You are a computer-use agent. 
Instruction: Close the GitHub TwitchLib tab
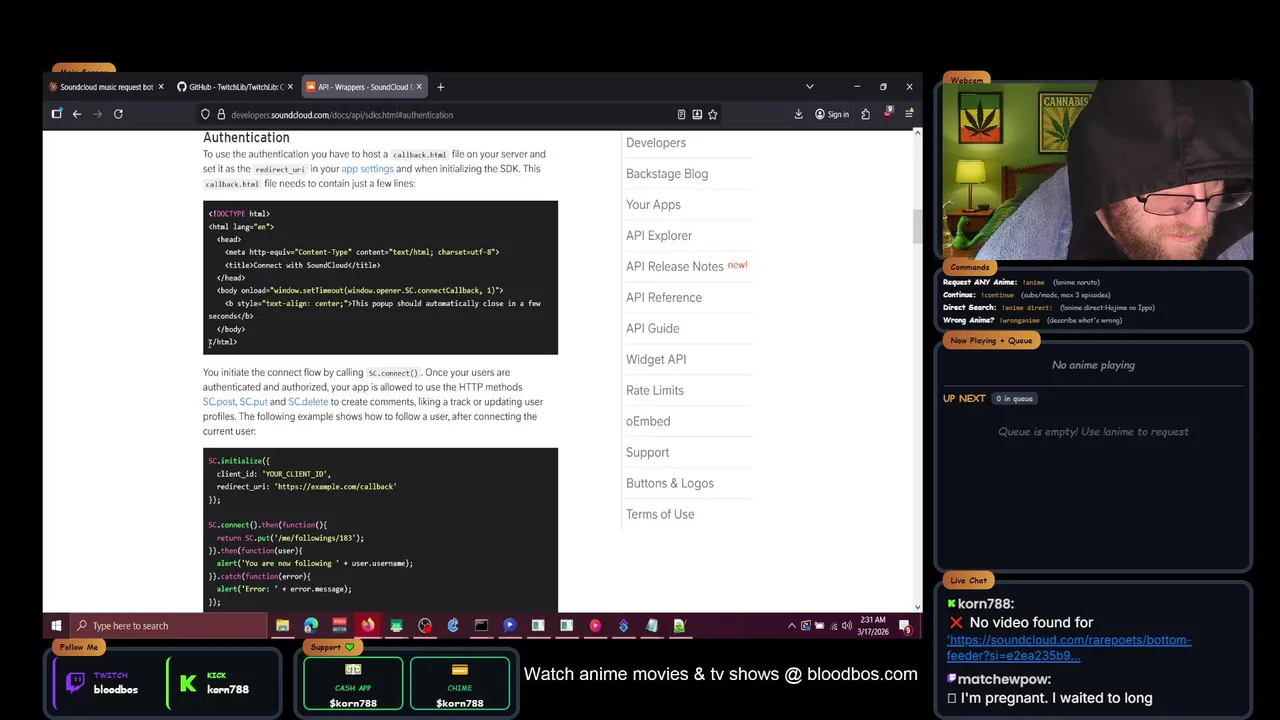[290, 87]
